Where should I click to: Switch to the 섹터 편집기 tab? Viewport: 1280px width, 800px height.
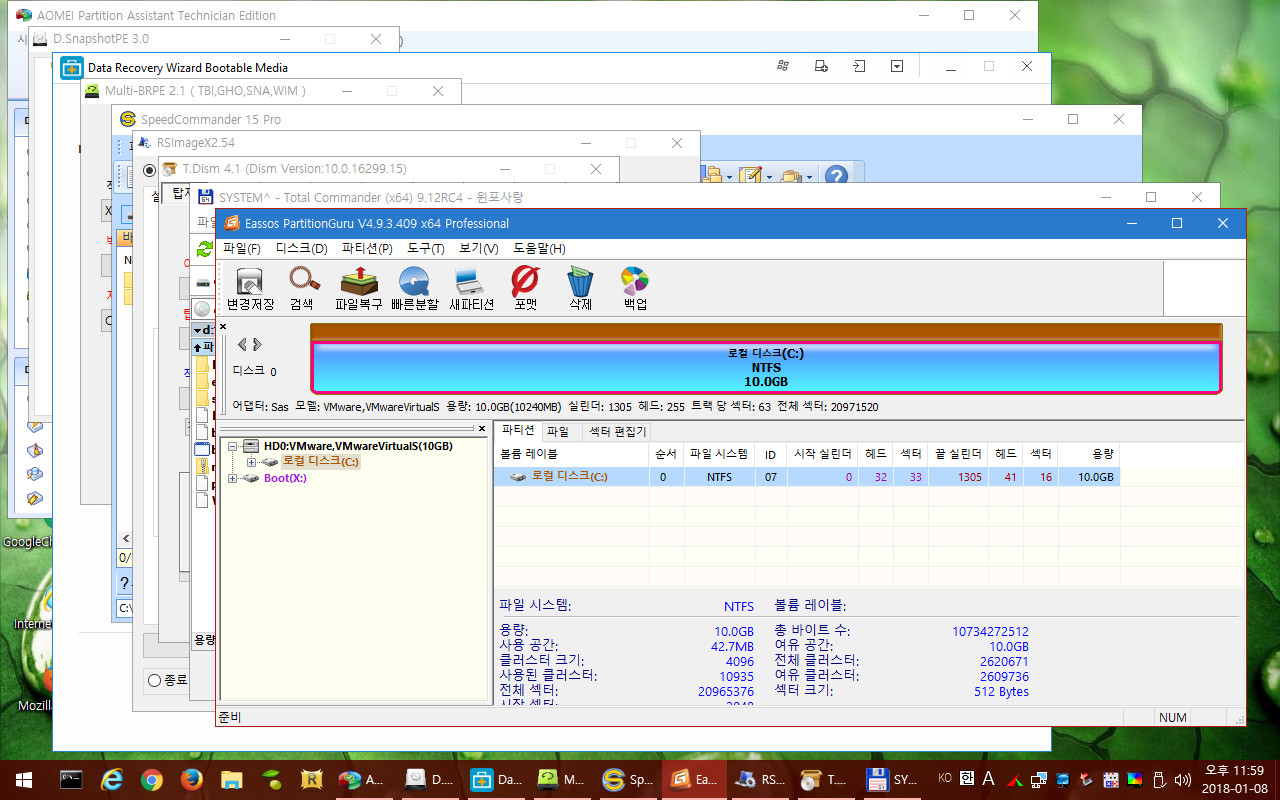[x=617, y=432]
